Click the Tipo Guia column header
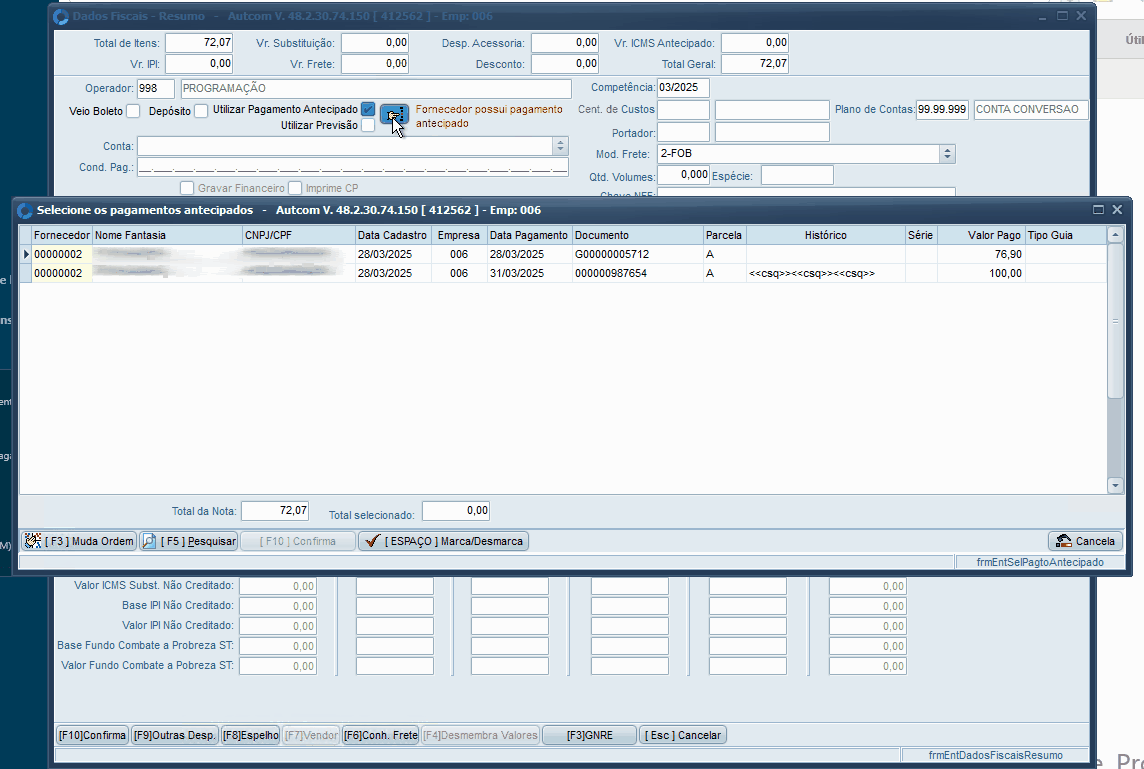The height and width of the screenshot is (769, 1144). (1066, 236)
